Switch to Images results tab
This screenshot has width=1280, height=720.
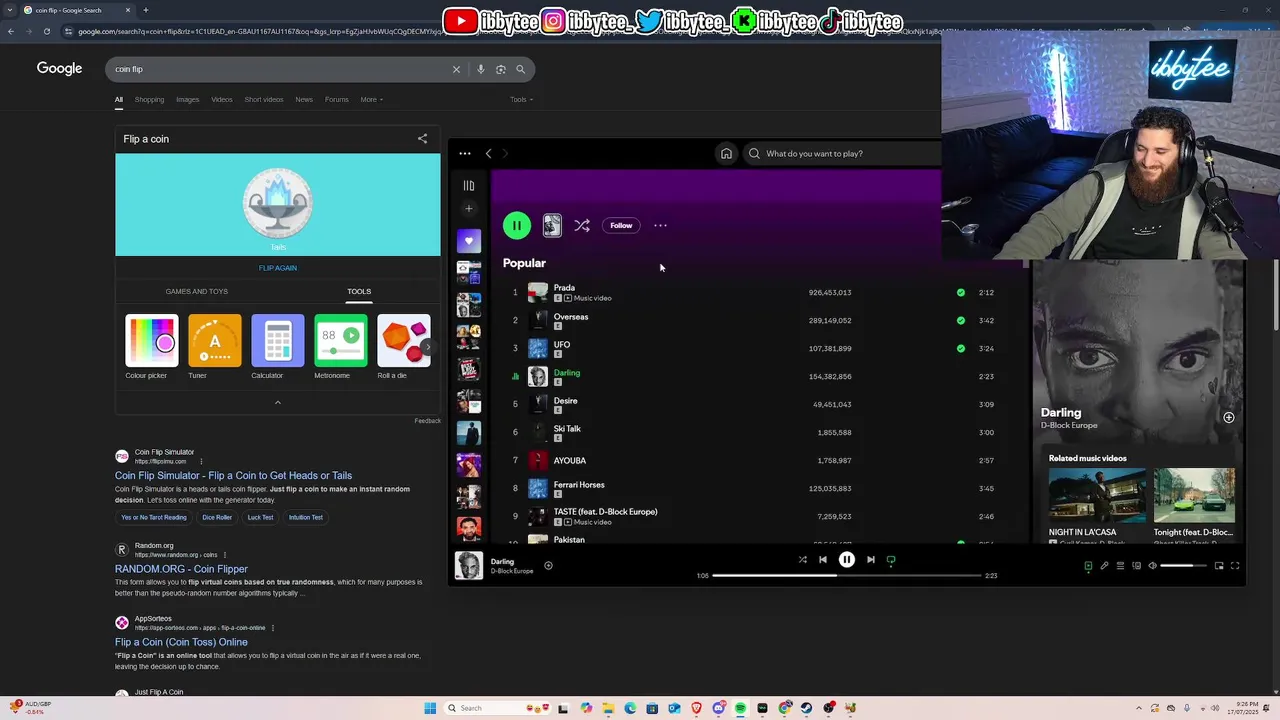[188, 99]
